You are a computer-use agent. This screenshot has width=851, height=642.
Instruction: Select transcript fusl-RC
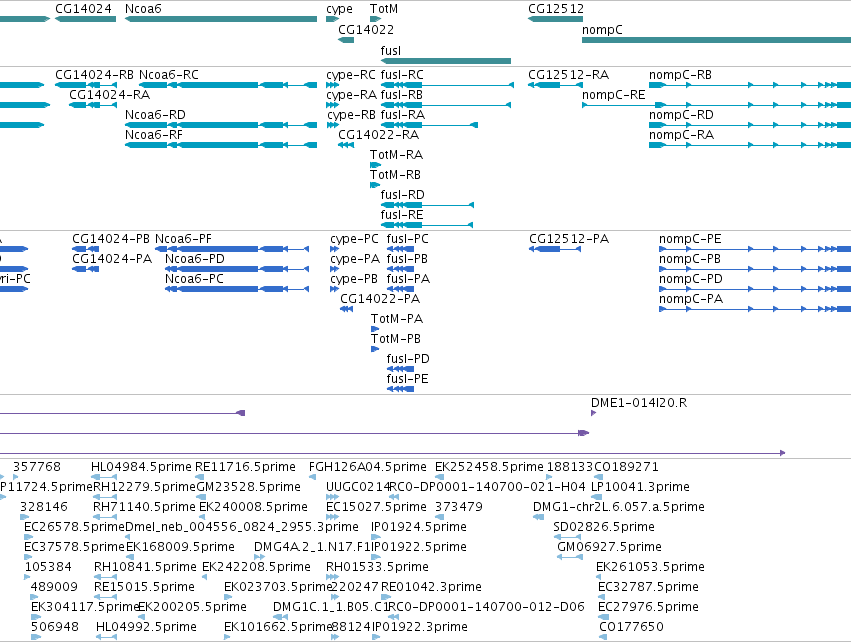coord(447,85)
